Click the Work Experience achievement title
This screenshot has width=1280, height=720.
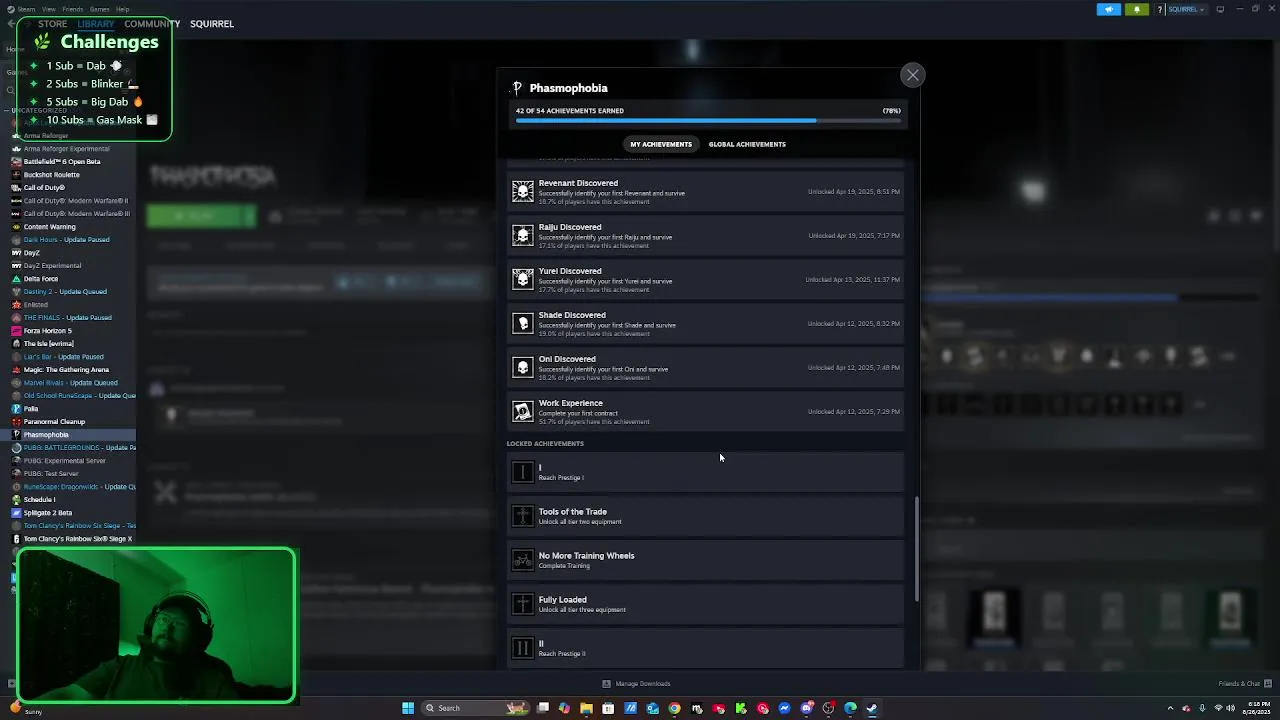tap(571, 403)
